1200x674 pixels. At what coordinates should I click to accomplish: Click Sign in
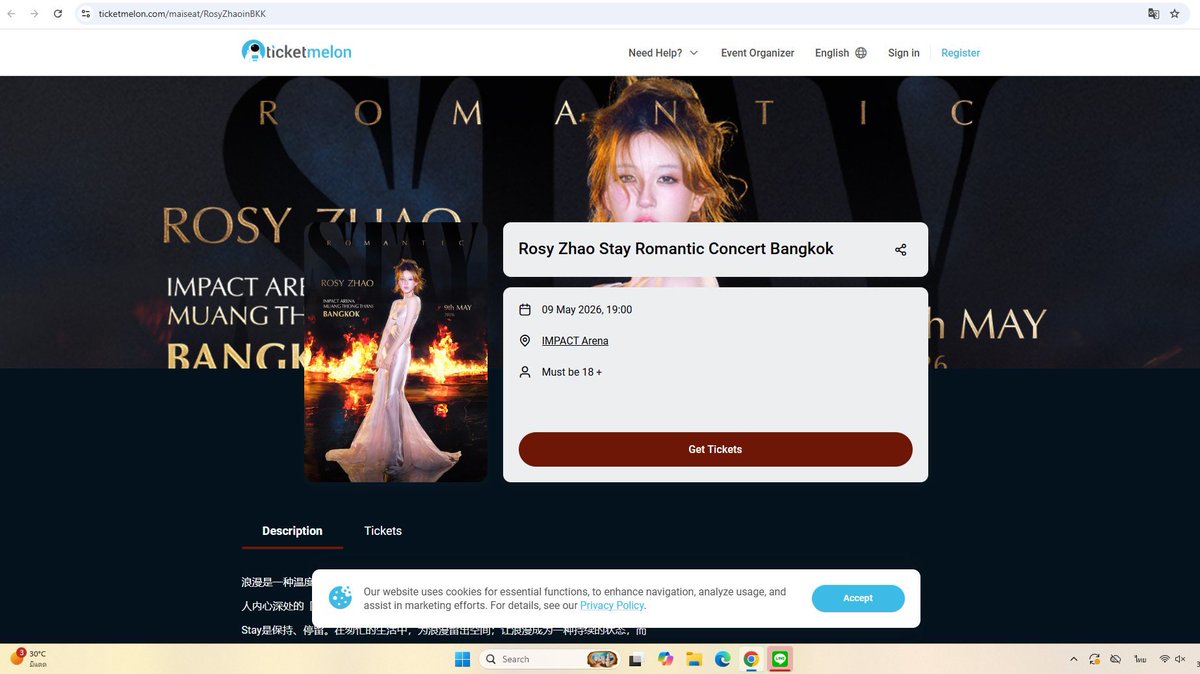pos(904,53)
